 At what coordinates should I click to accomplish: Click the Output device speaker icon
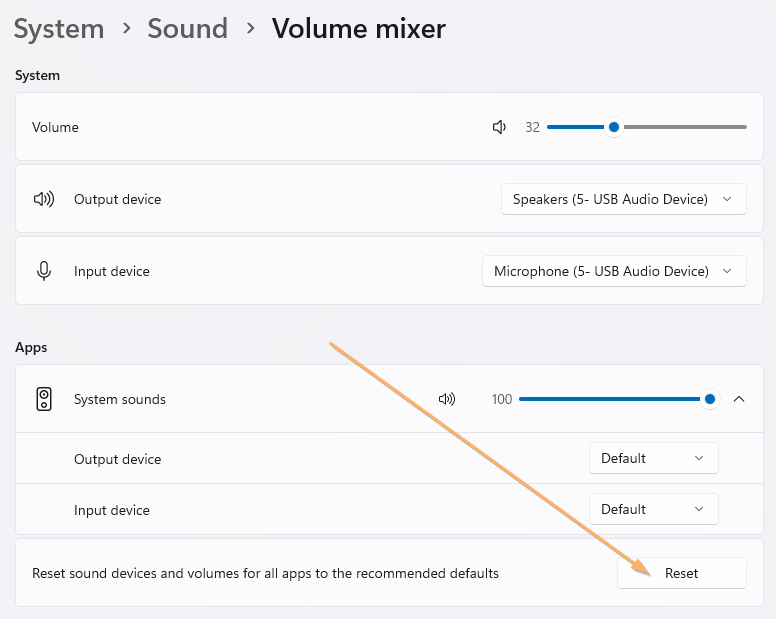click(x=44, y=199)
